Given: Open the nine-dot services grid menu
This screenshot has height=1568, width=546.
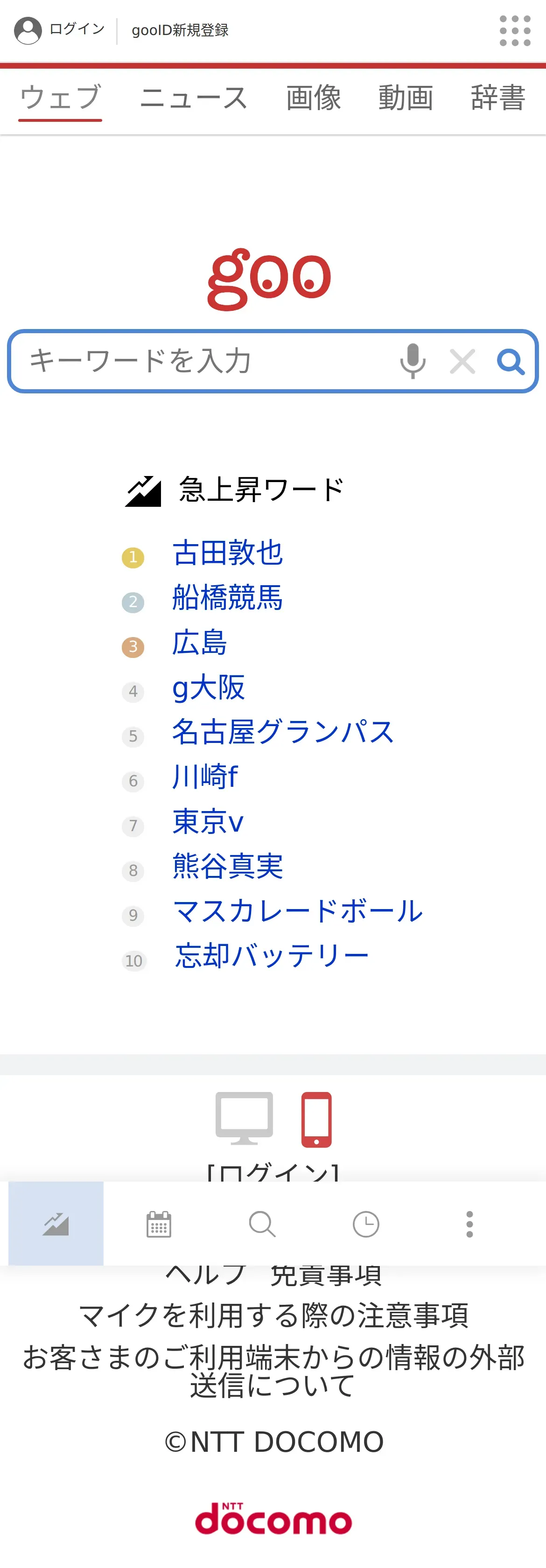Looking at the screenshot, I should tap(515, 31).
